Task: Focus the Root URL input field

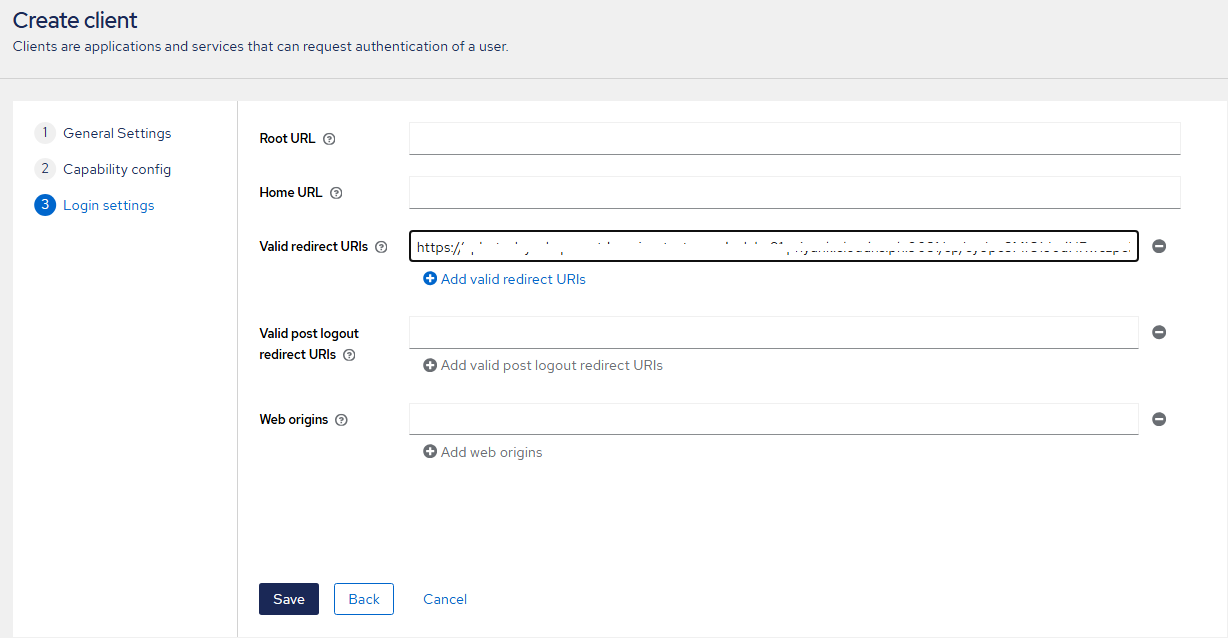Action: (x=794, y=138)
